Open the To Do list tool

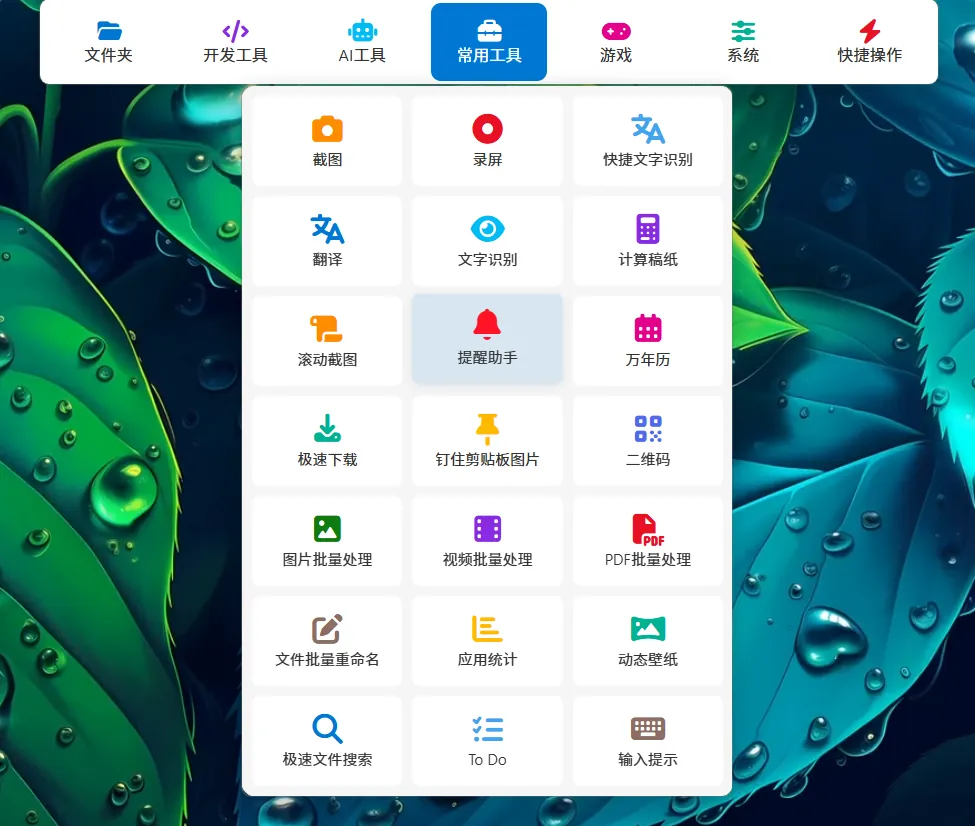[x=488, y=741]
